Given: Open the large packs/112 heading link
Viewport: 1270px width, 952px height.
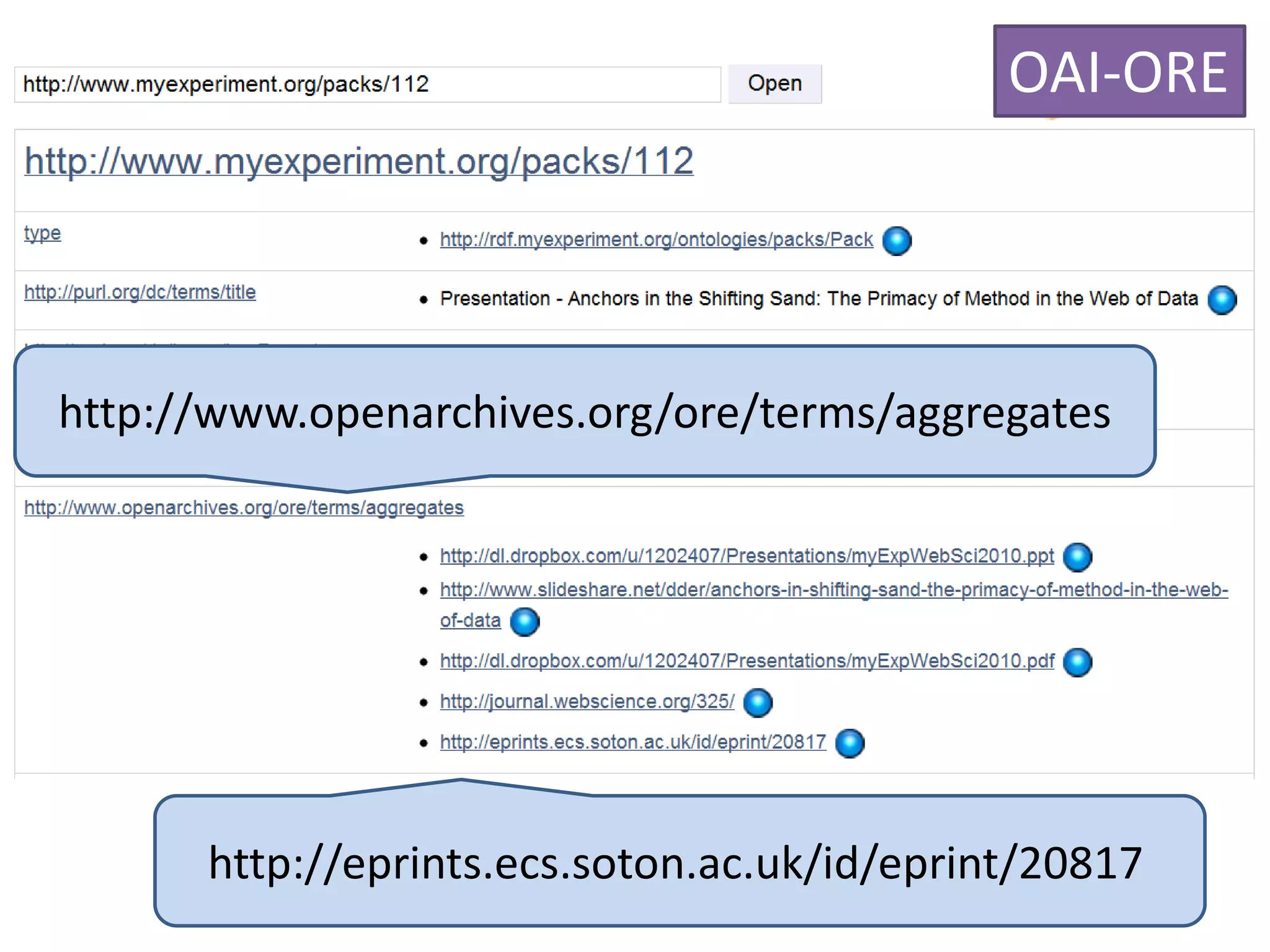Looking at the screenshot, I should pos(359,161).
